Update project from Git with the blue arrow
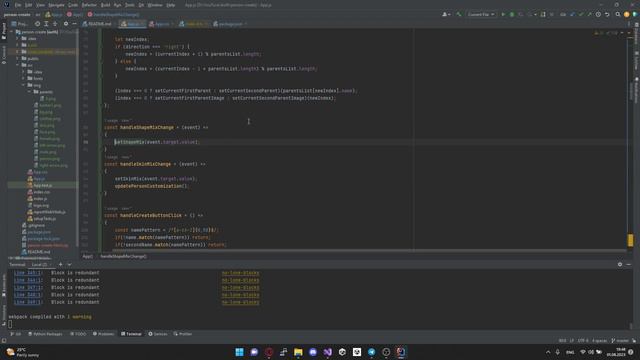 coord(572,14)
